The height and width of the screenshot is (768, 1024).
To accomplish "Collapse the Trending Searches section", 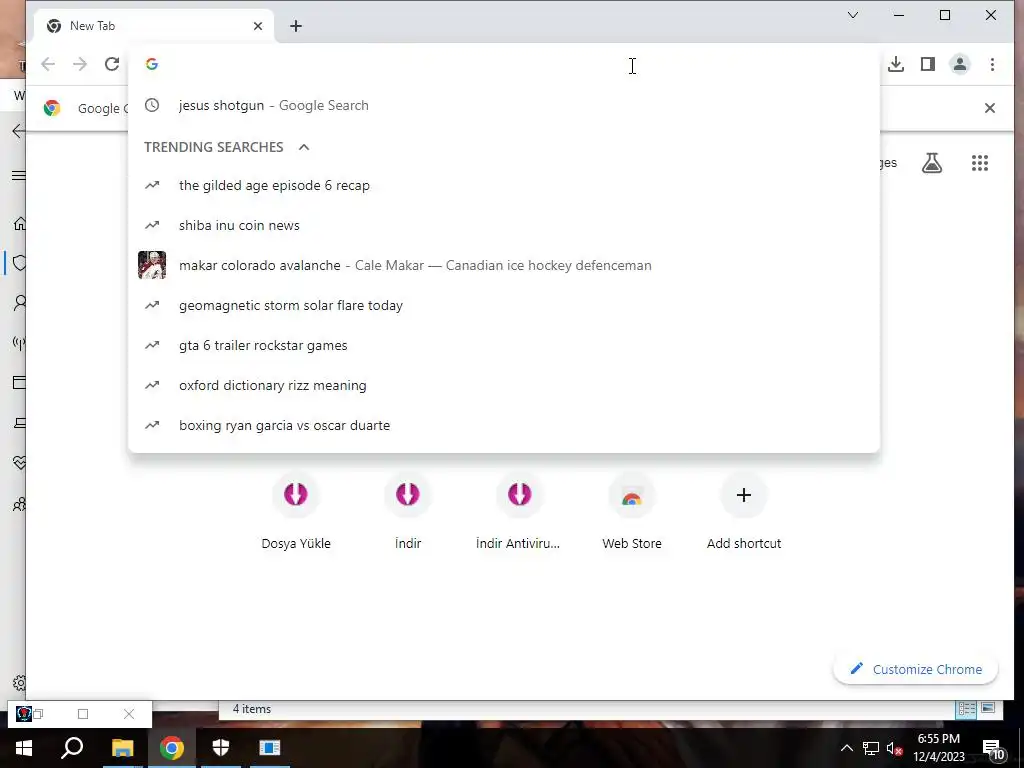I will pos(304,147).
